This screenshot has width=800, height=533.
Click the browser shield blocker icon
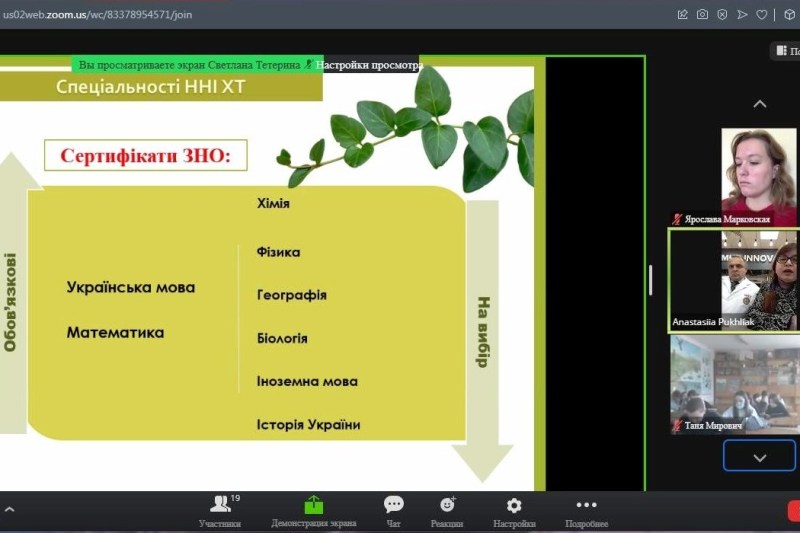point(722,14)
